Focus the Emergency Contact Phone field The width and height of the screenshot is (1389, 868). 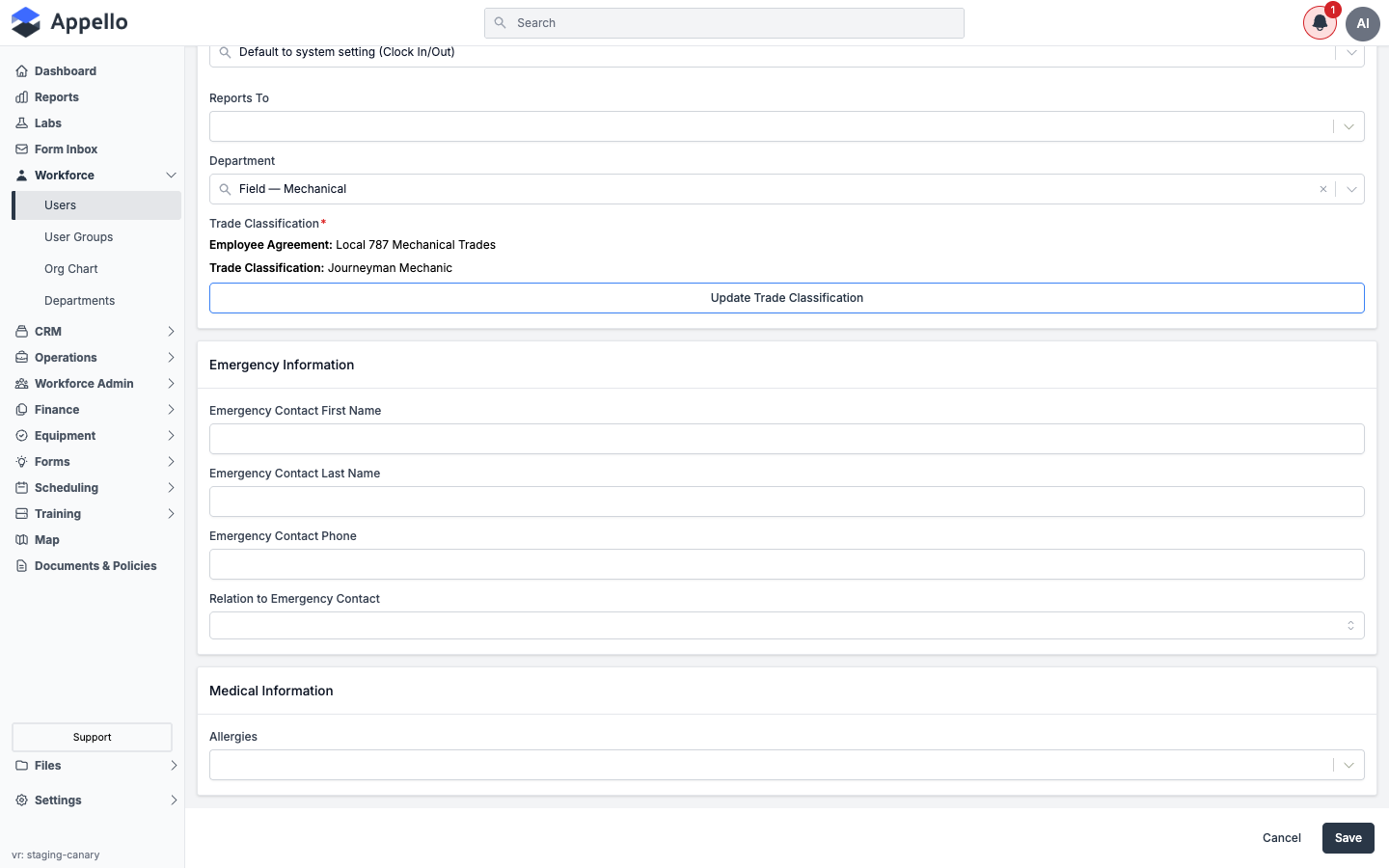point(786,564)
